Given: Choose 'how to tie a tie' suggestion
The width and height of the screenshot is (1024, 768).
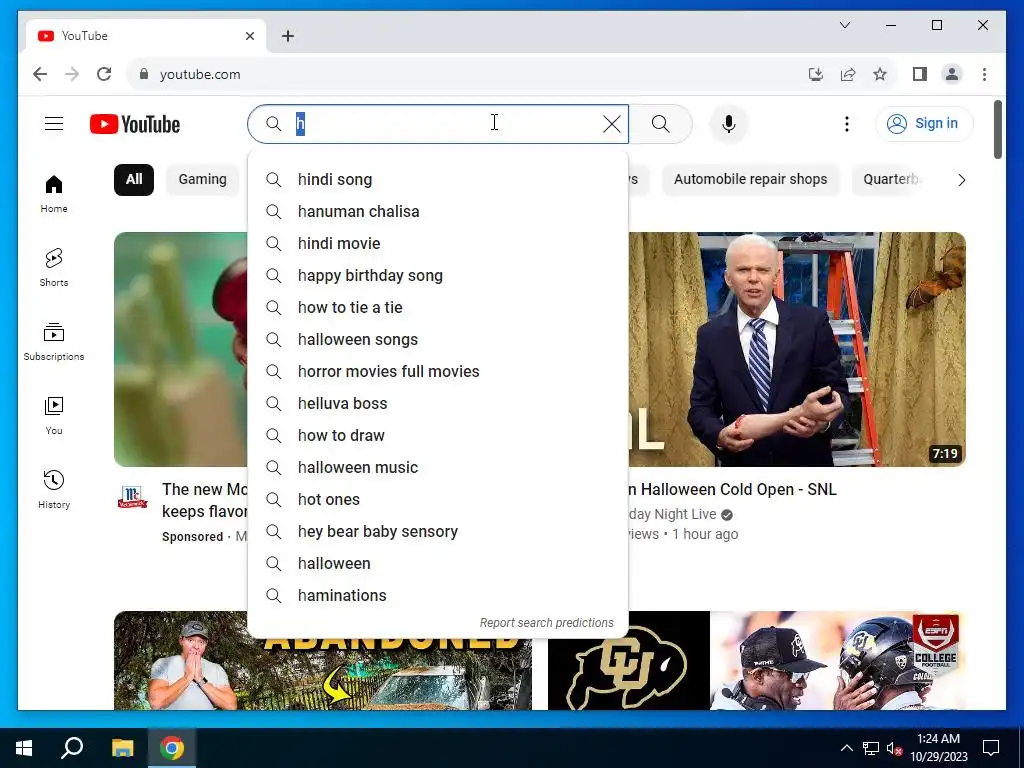Looking at the screenshot, I should coord(438,308).
